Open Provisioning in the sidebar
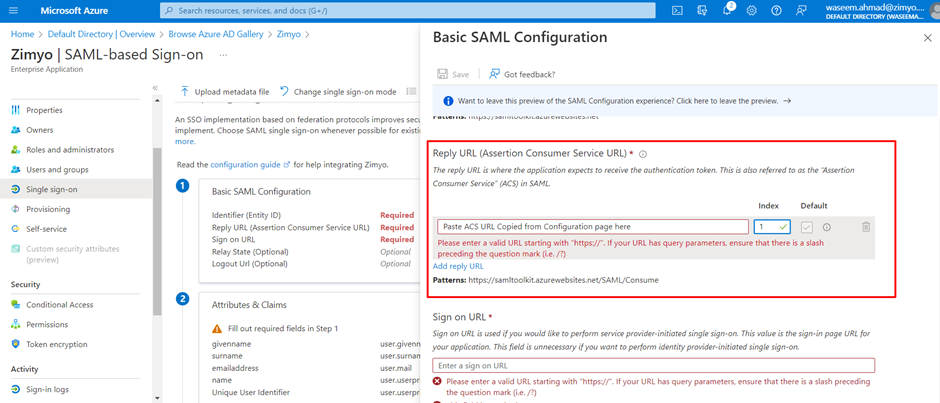Image resolution: width=940 pixels, height=403 pixels. [x=48, y=209]
